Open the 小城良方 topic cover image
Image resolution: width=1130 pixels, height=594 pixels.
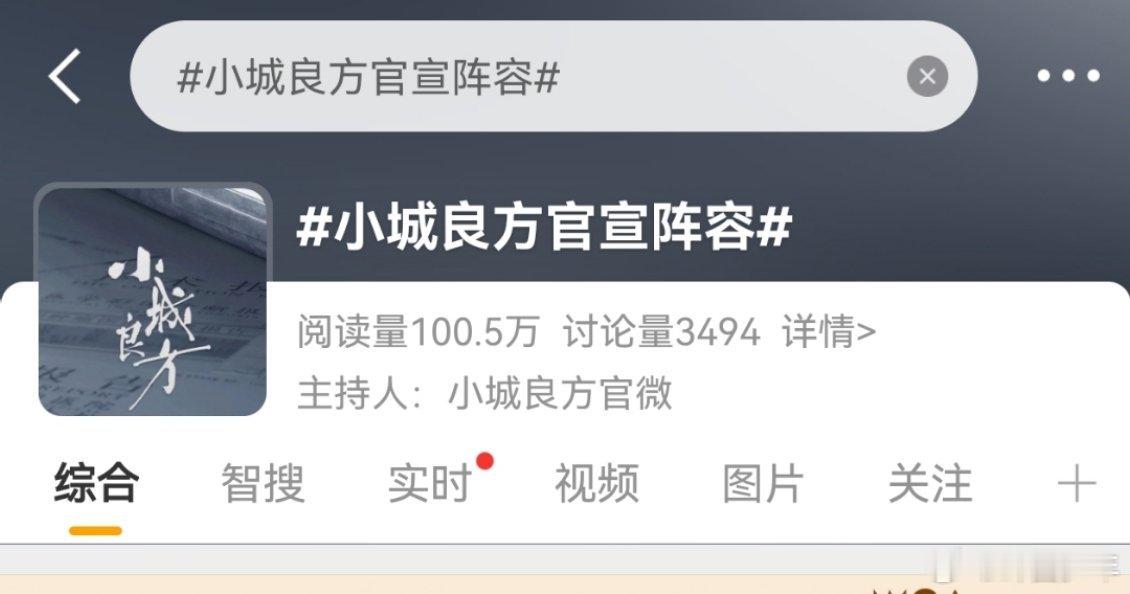[153, 299]
